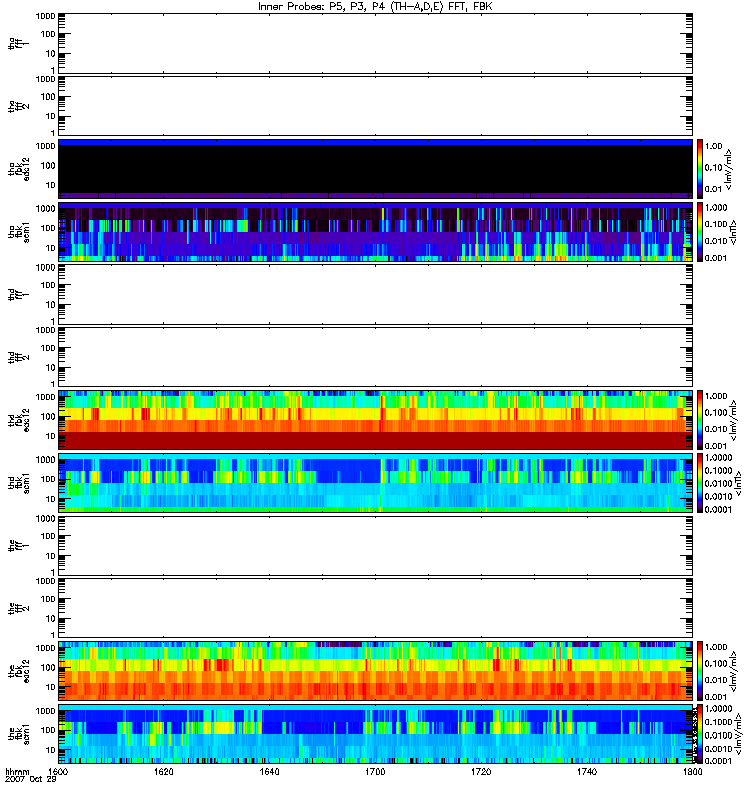Click the 'the fbk scm1' axis label
Image resolution: width=750 pixels, height=800 pixels.
pos(18,734)
